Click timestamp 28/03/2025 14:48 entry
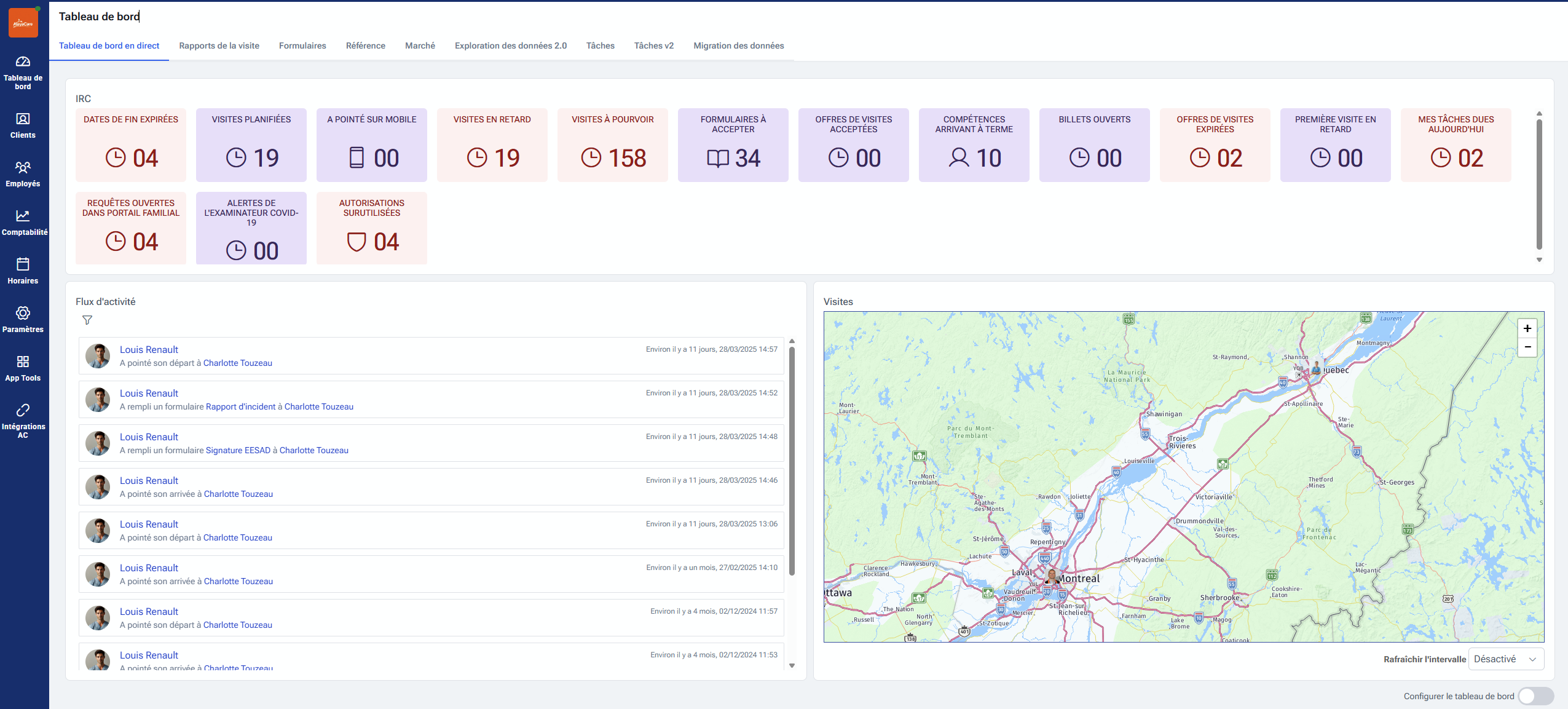 [x=712, y=437]
